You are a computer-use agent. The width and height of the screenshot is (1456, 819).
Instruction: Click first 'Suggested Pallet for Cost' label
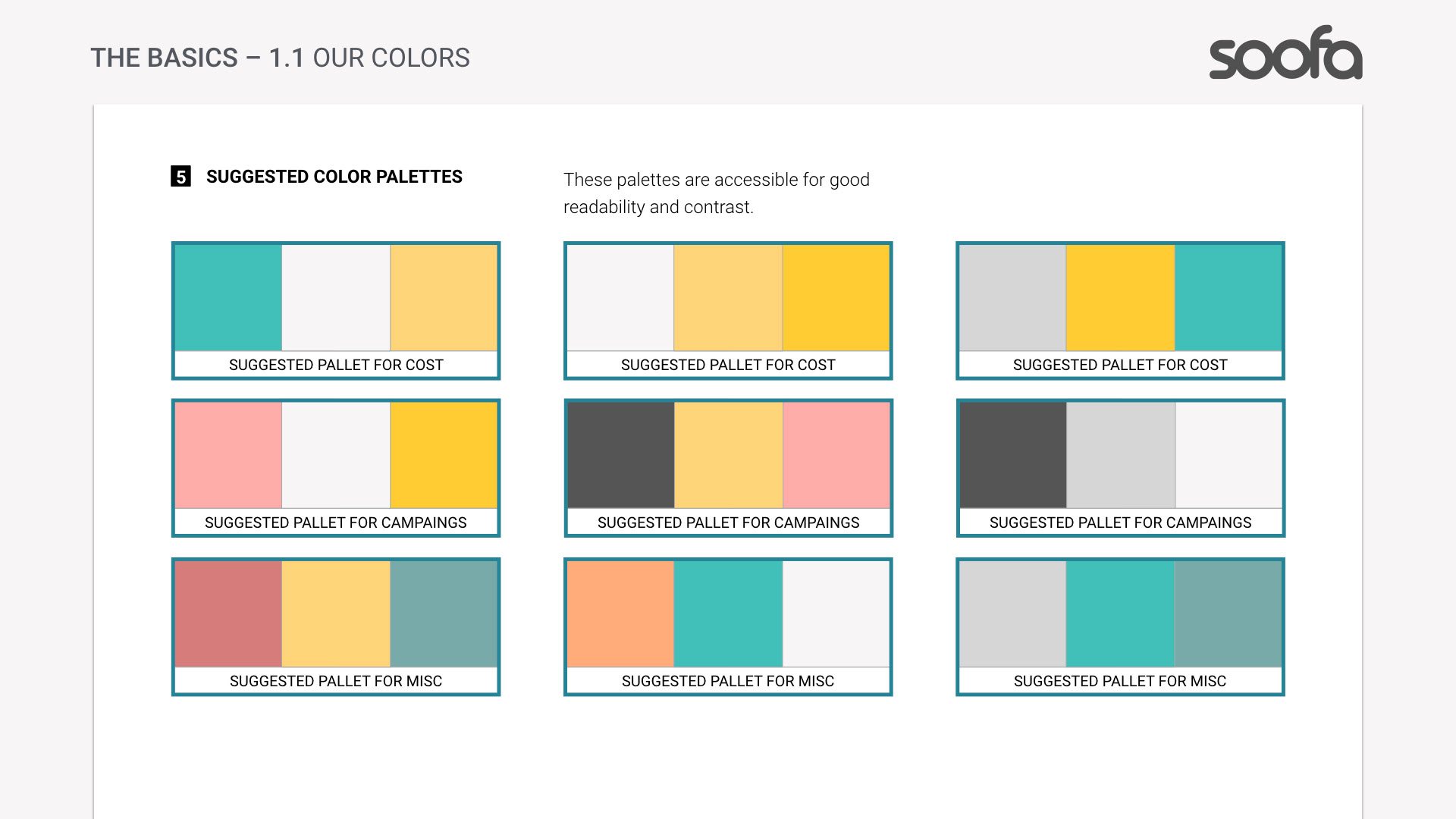point(336,365)
